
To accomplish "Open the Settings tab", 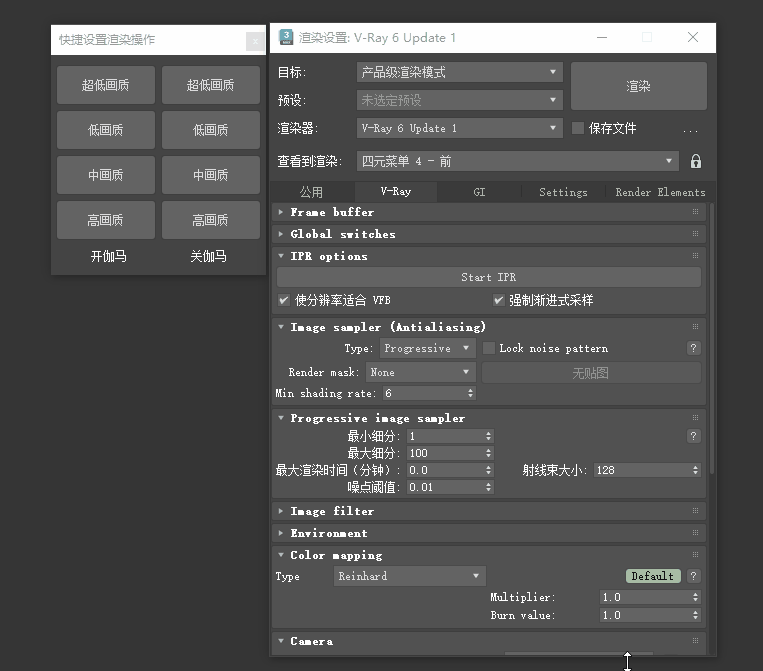I will tap(563, 192).
